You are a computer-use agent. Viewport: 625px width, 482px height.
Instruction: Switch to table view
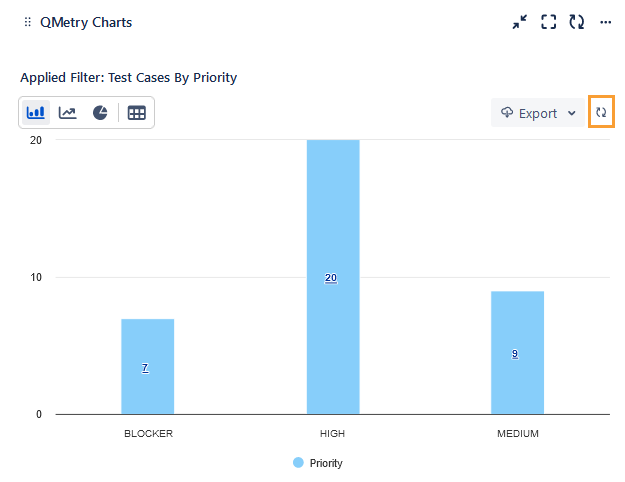pyautogui.click(x=137, y=113)
